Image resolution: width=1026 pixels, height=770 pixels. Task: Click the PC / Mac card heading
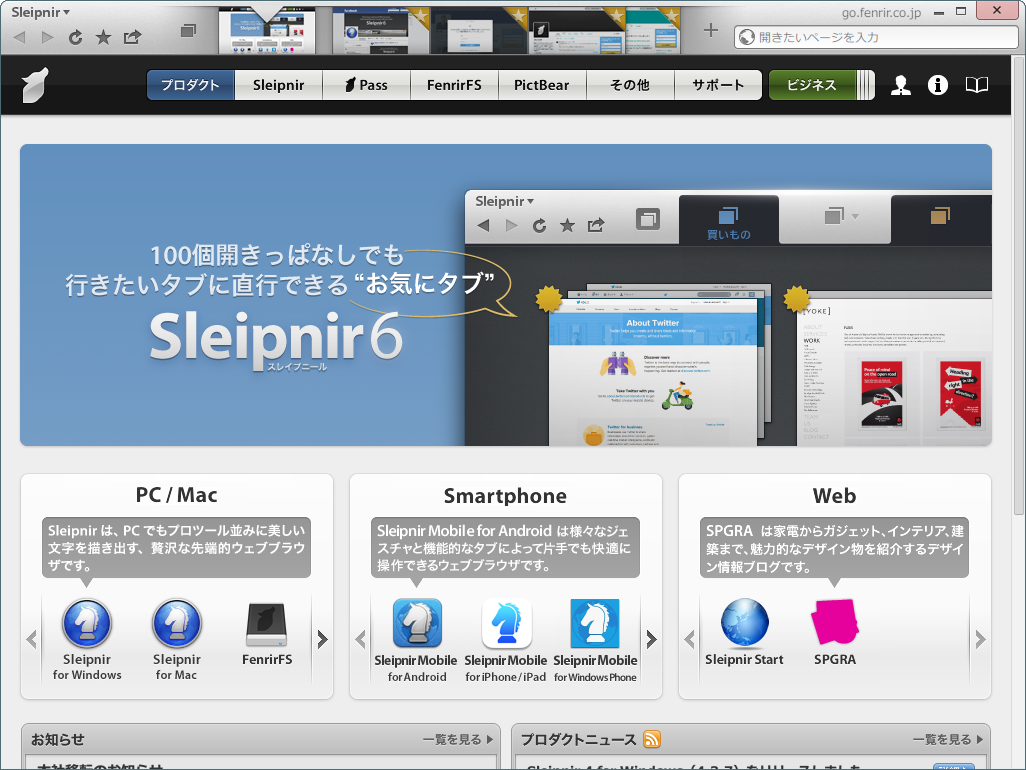[177, 495]
